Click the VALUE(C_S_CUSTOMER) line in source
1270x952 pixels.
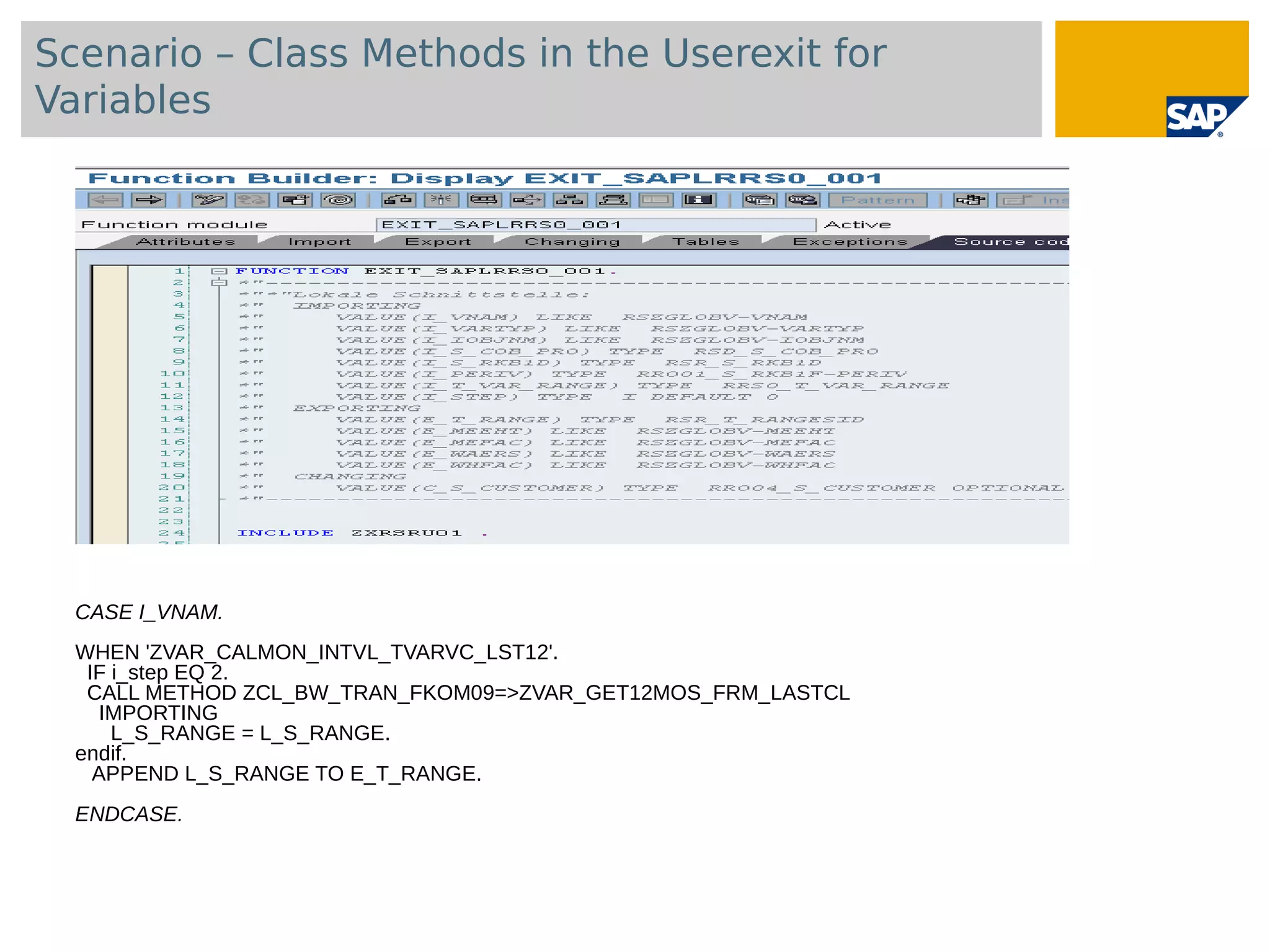699,488
